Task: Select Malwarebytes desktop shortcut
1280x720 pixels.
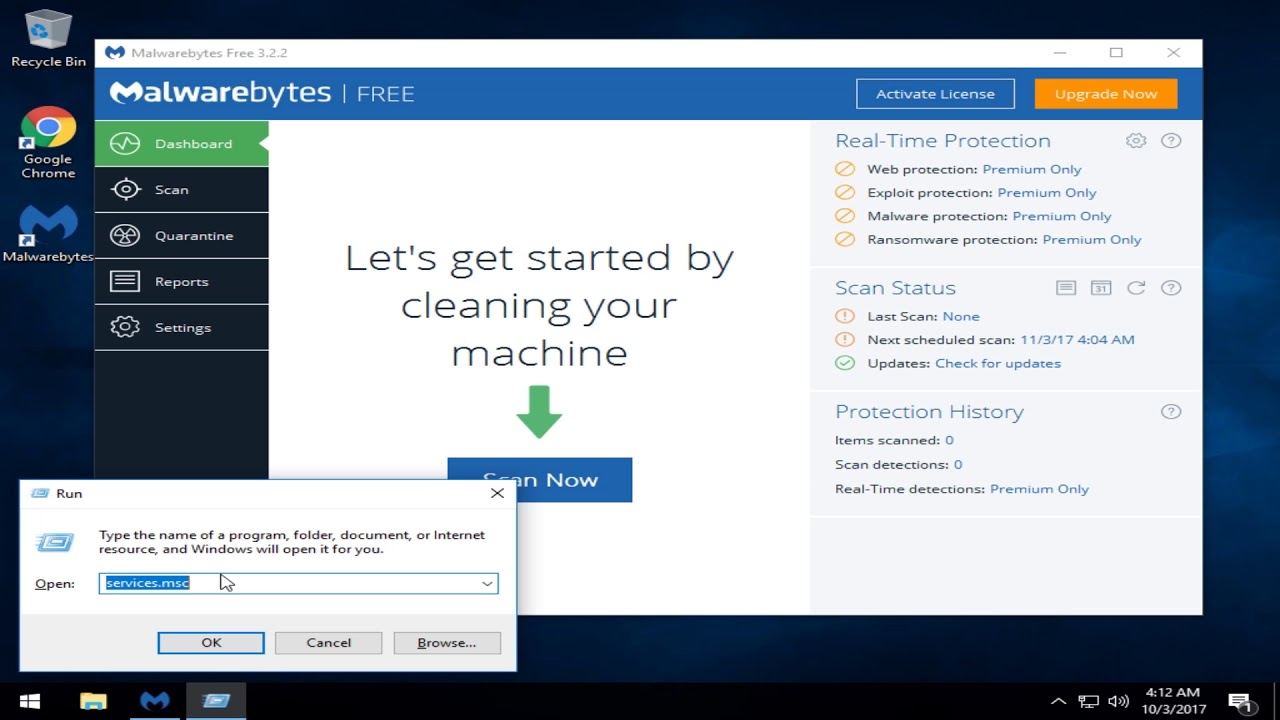Action: (48, 234)
